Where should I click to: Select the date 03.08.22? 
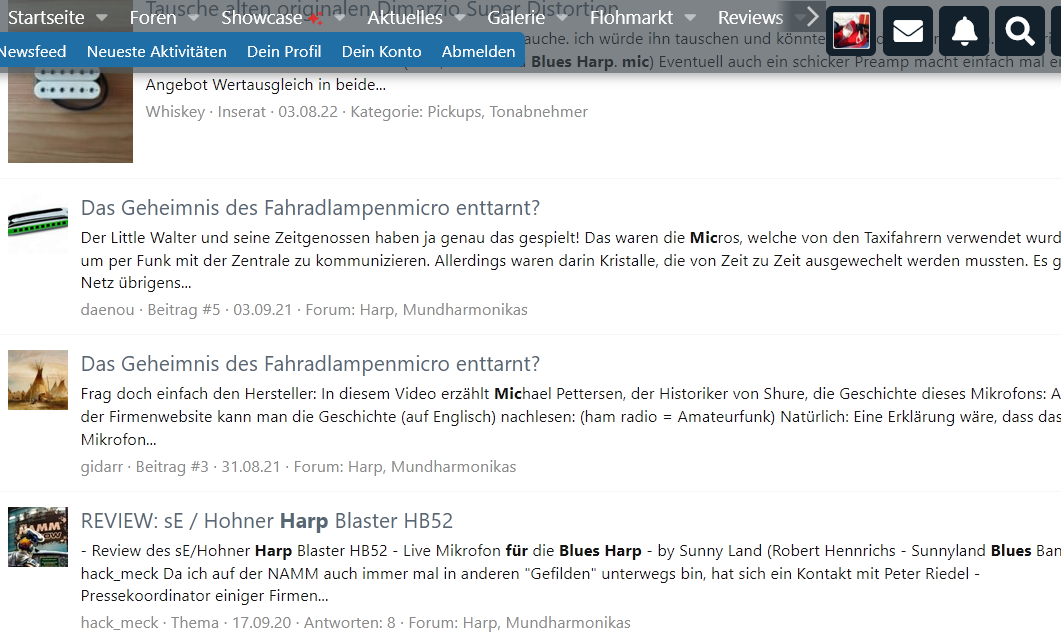[308, 112]
